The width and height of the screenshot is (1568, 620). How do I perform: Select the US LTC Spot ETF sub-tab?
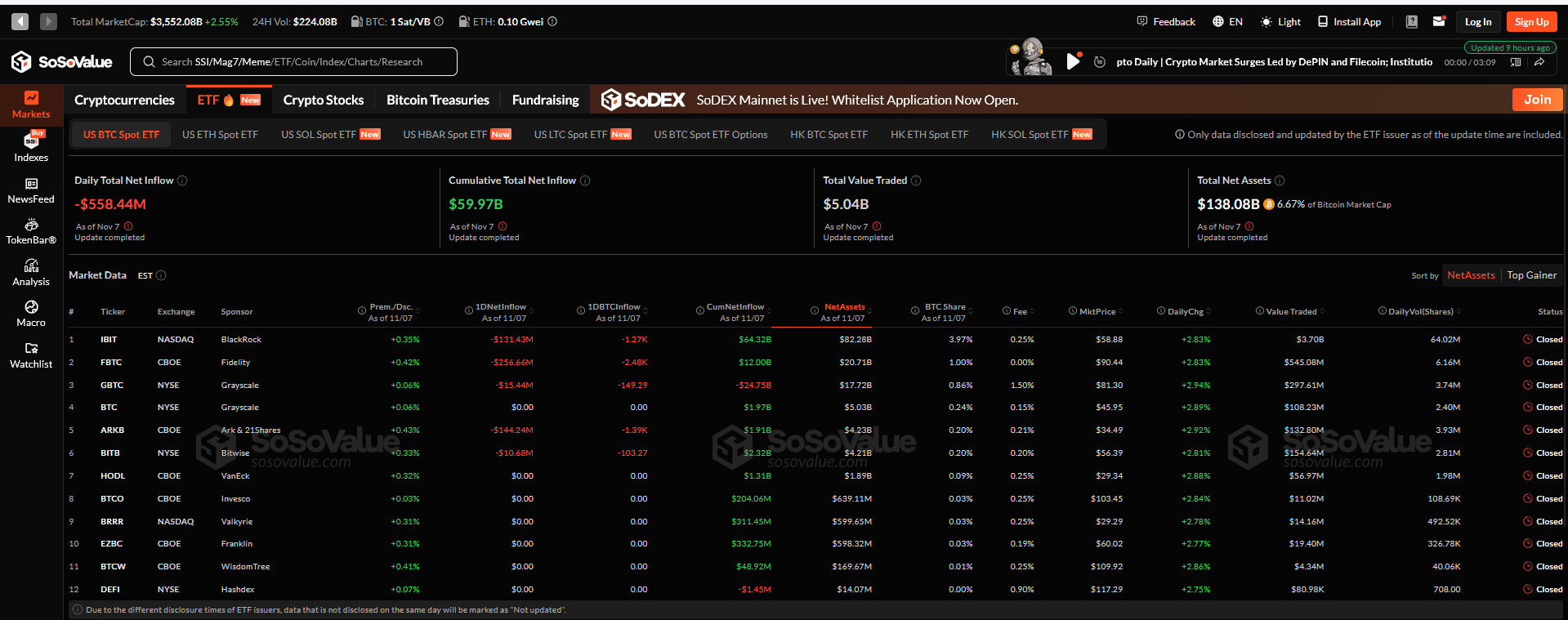(x=583, y=134)
